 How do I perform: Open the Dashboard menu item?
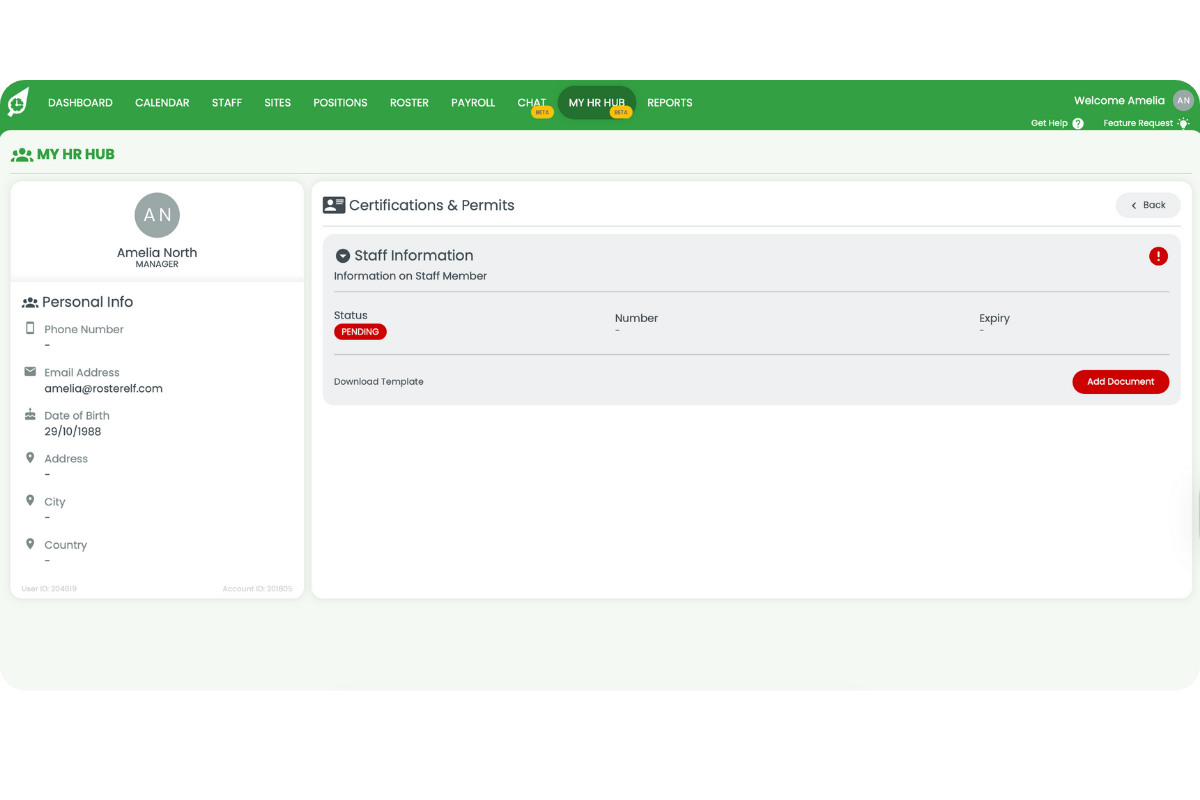click(80, 102)
